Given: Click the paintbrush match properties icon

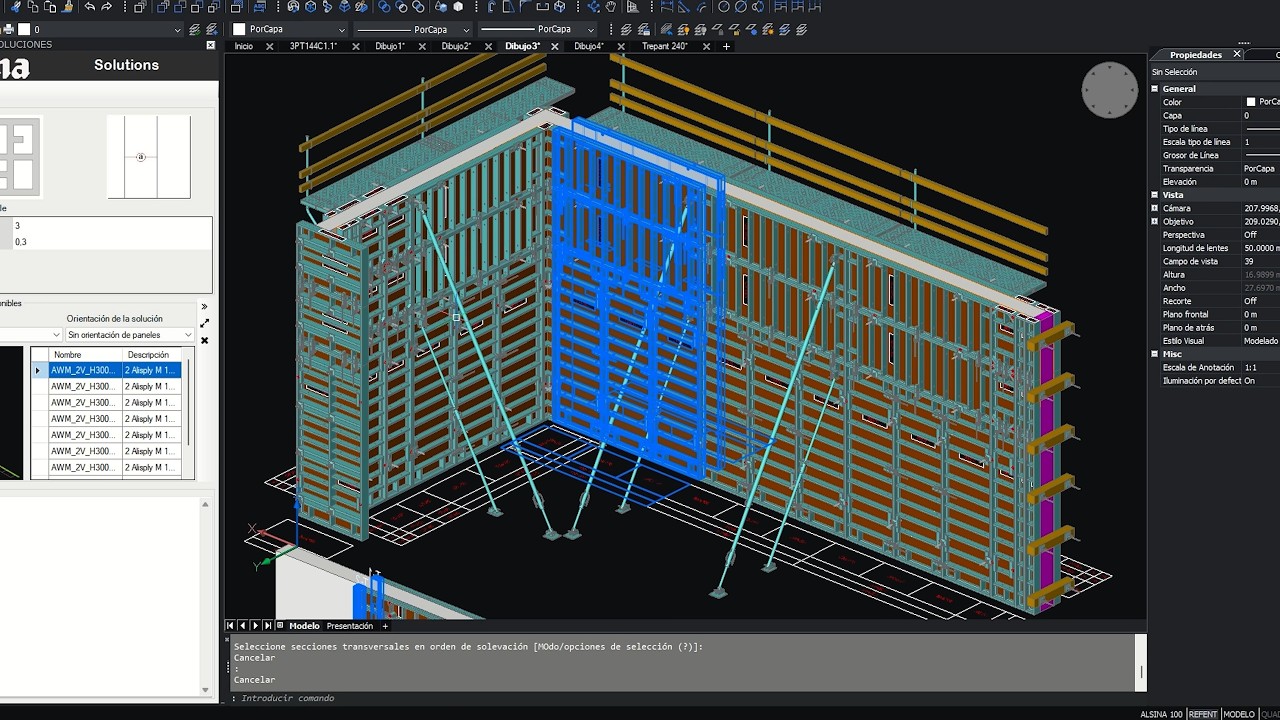Looking at the screenshot, I should [x=68, y=6].
